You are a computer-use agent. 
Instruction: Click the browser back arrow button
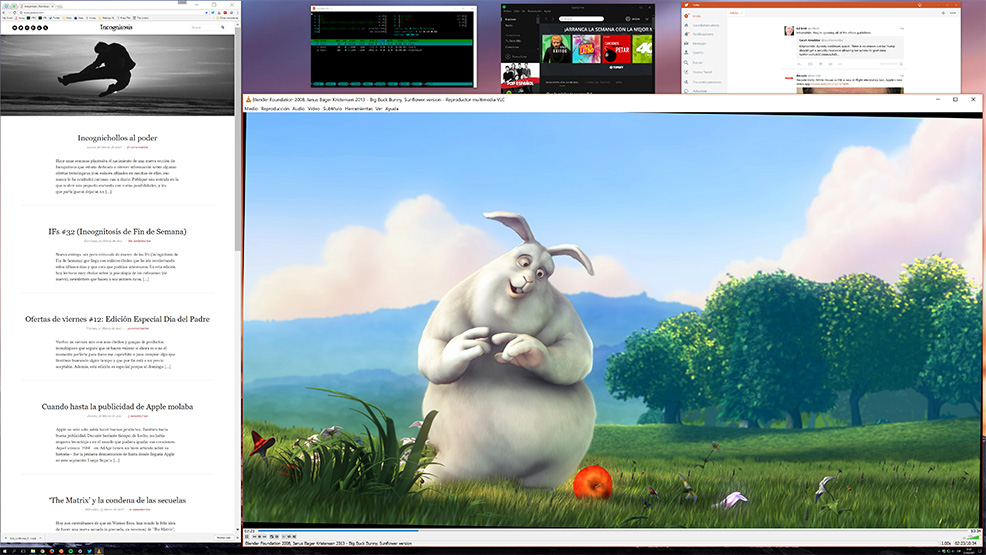pos(5,10)
